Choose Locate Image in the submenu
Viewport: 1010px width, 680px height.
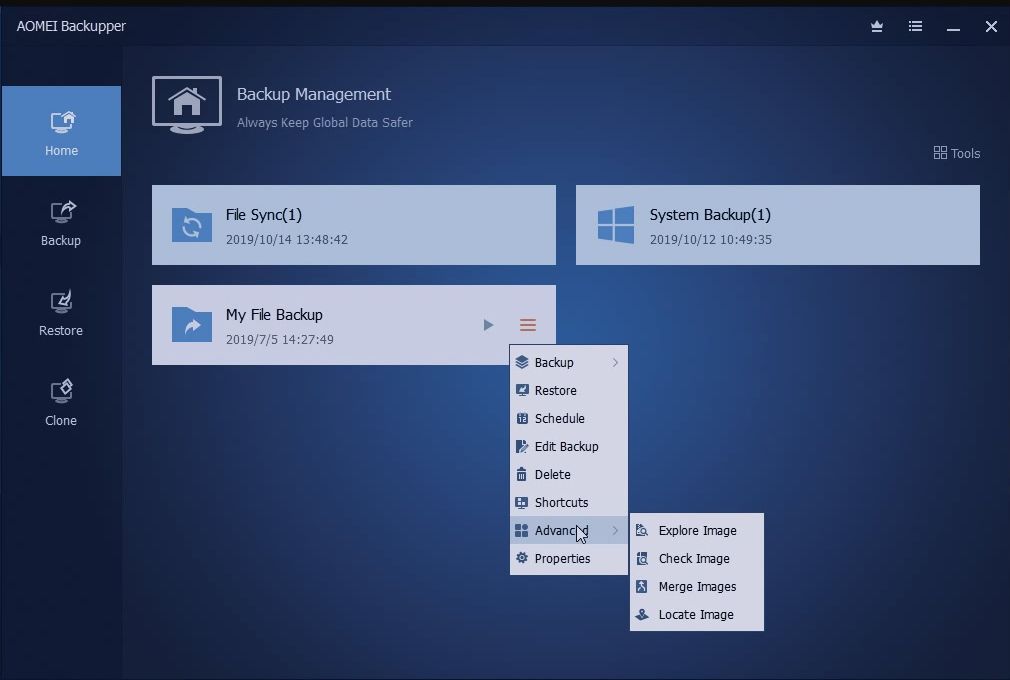[x=697, y=614]
